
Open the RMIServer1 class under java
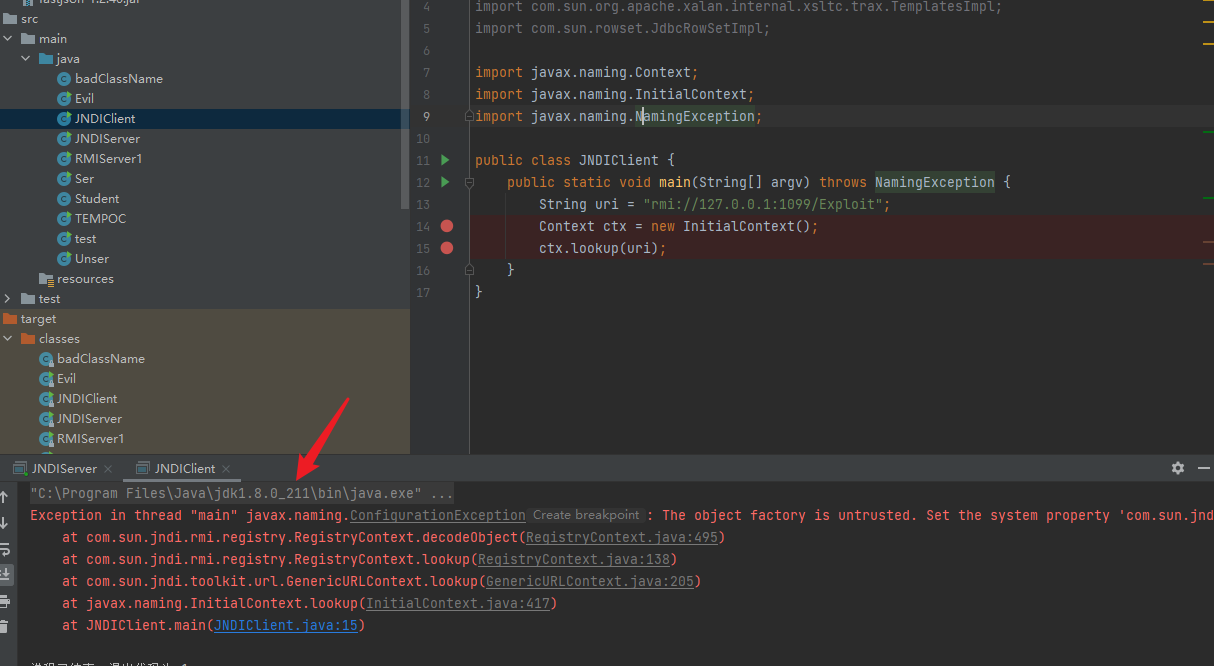[108, 158]
